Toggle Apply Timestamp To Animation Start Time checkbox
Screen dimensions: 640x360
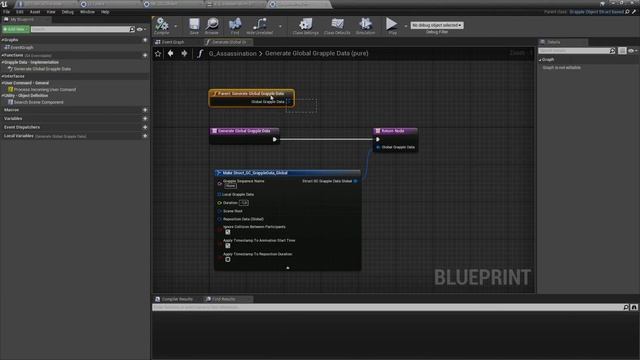click(x=228, y=246)
